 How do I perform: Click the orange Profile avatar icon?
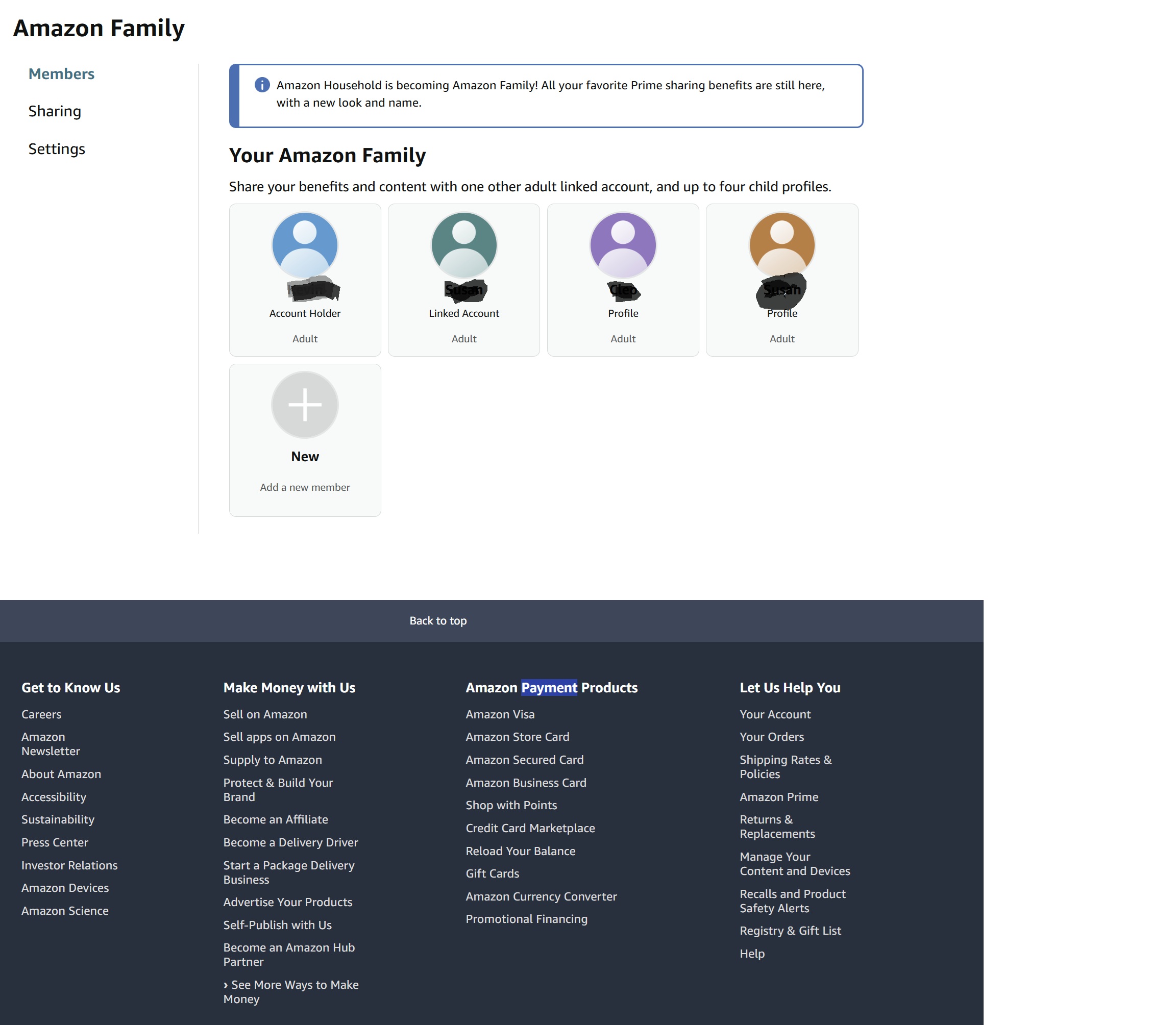click(782, 245)
